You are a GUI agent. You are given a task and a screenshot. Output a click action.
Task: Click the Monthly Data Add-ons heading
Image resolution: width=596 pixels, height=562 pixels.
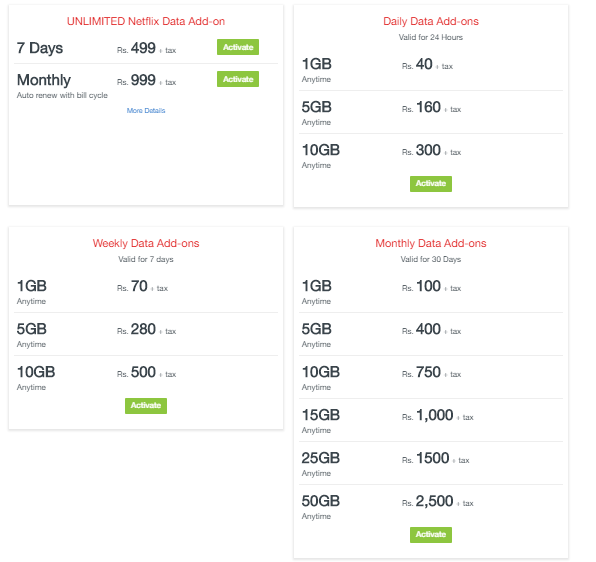[x=431, y=243]
